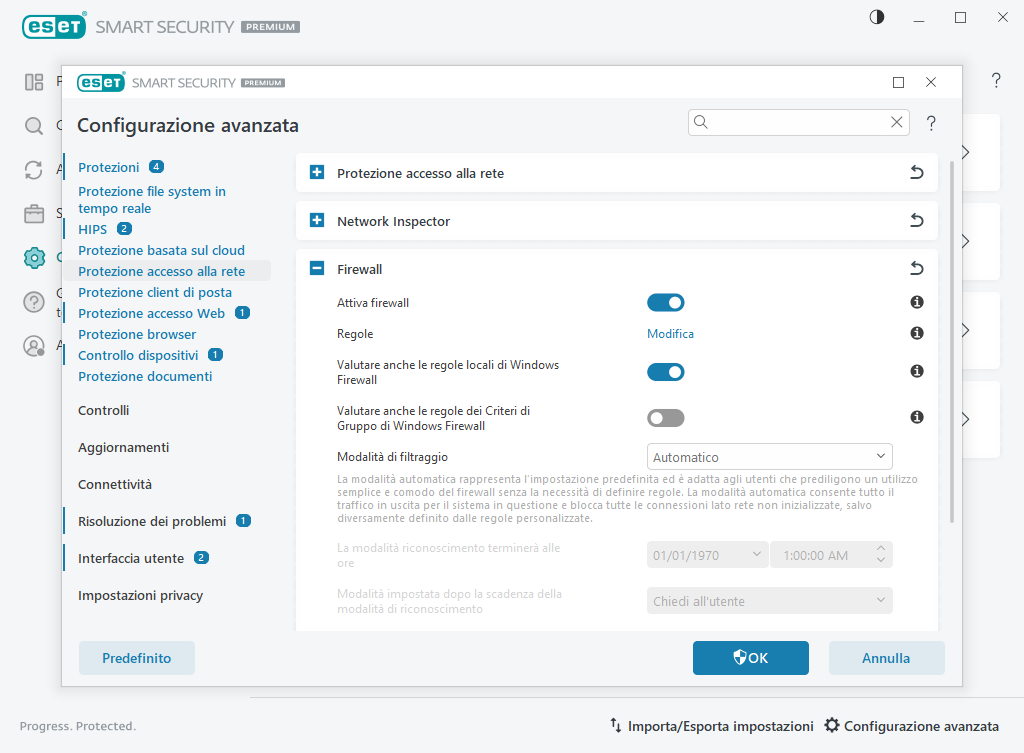This screenshot has height=753, width=1024.
Task: Open the Modalità di filtraggio dropdown
Action: (769, 457)
